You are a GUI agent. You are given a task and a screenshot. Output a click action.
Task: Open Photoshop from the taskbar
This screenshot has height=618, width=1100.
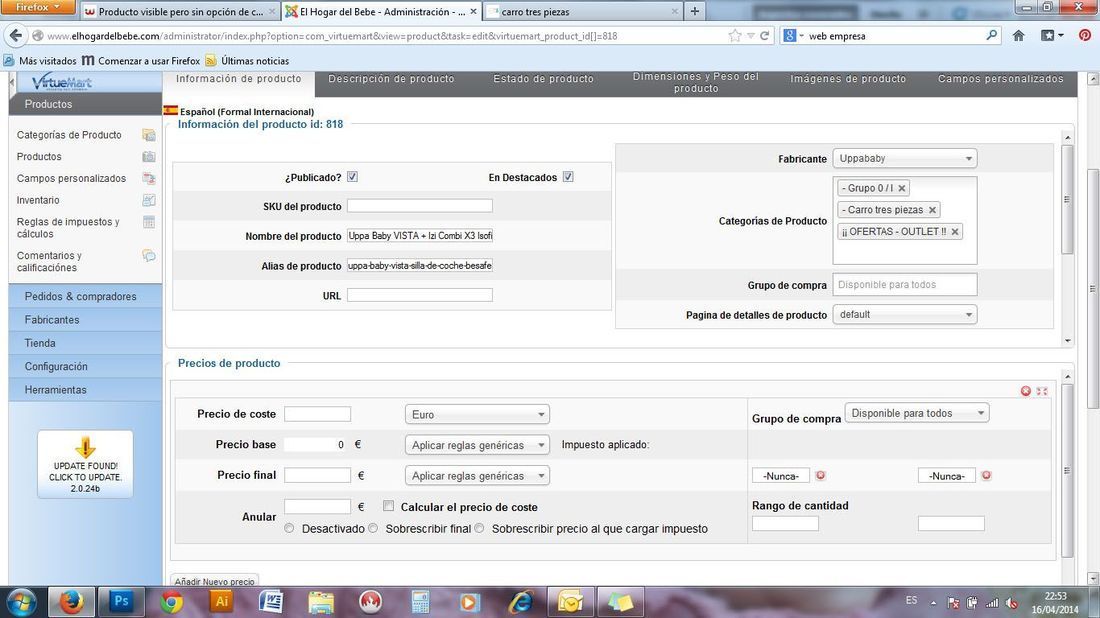tap(121, 601)
